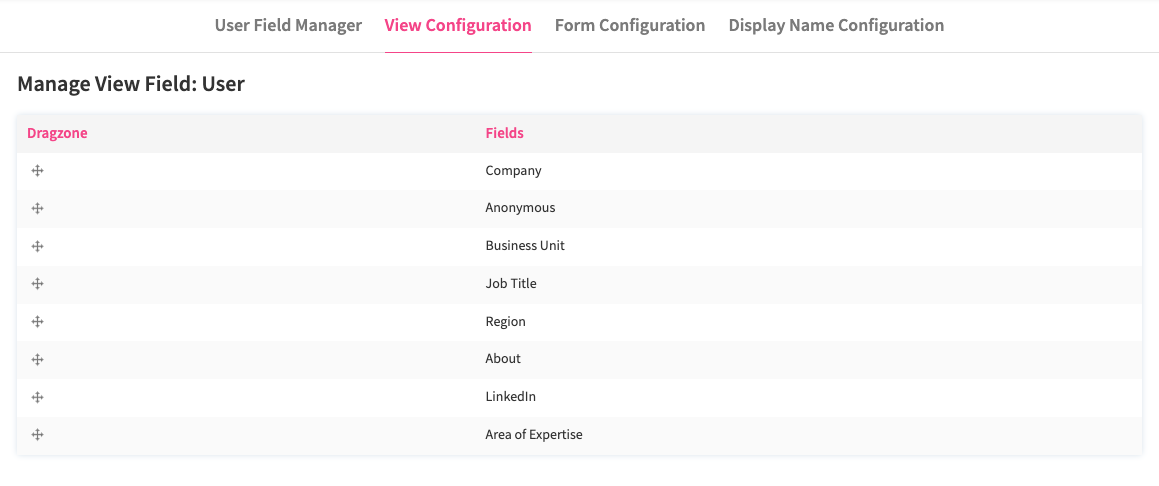Click the LinkedIn field entry
1159x486 pixels.
point(511,397)
